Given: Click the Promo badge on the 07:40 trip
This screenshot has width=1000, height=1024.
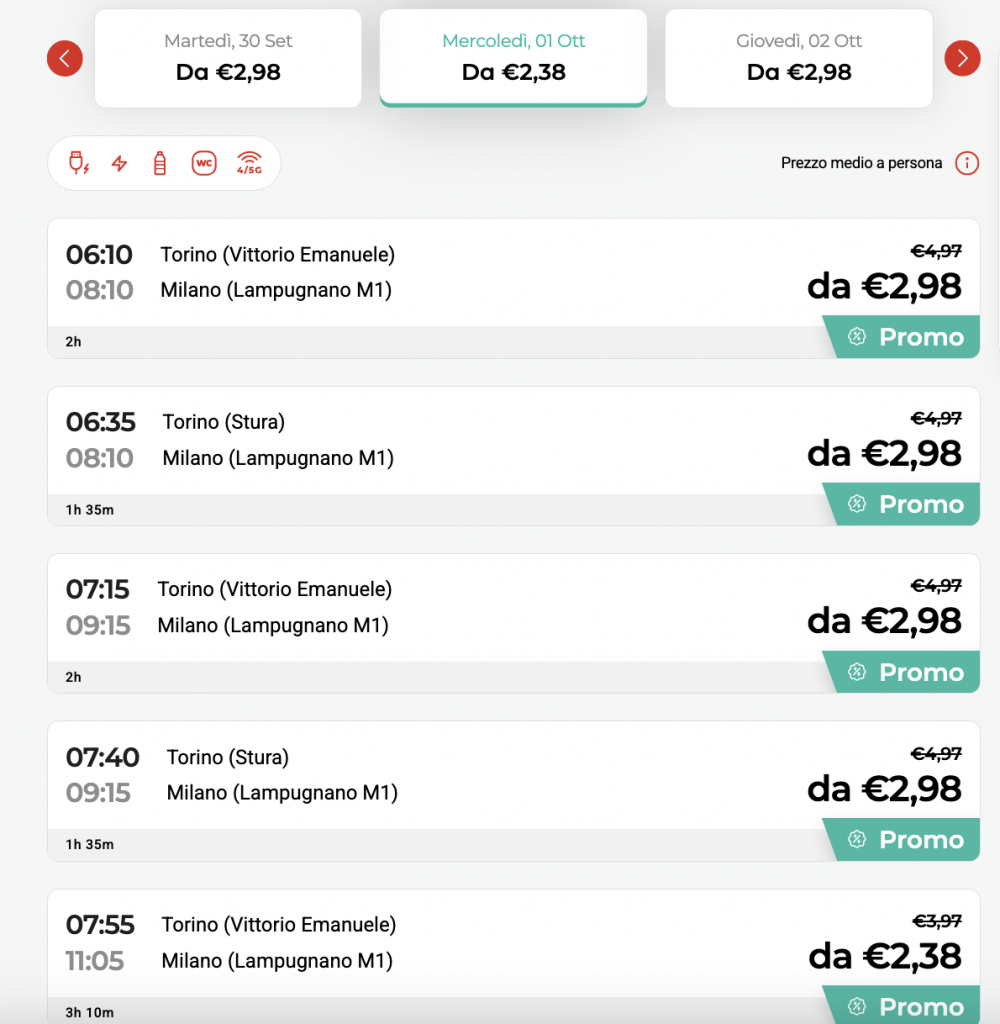Looking at the screenshot, I should (904, 839).
